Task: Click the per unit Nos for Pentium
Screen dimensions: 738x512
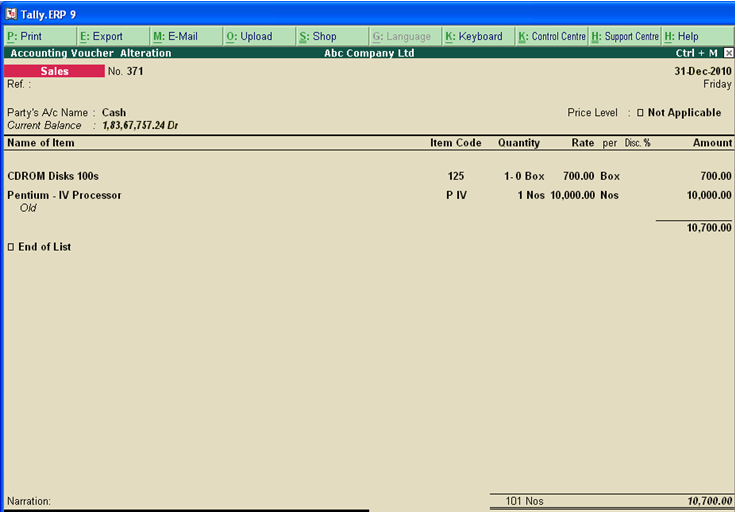Action: [x=609, y=195]
